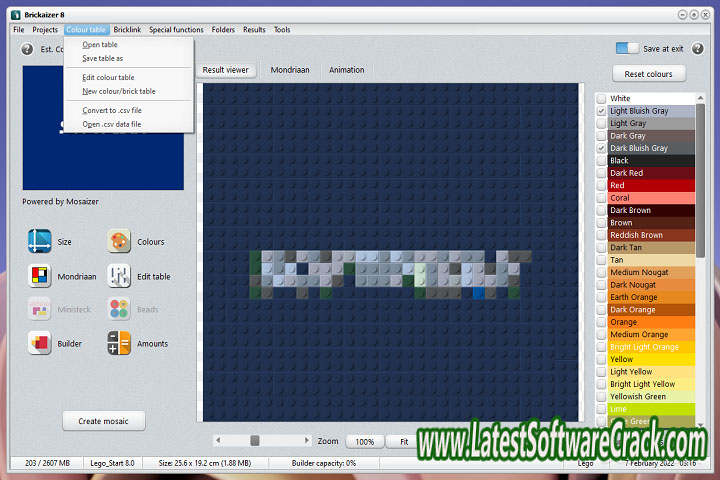Click the Yellow colour swatch
The width and height of the screenshot is (720, 480).
(x=651, y=359)
